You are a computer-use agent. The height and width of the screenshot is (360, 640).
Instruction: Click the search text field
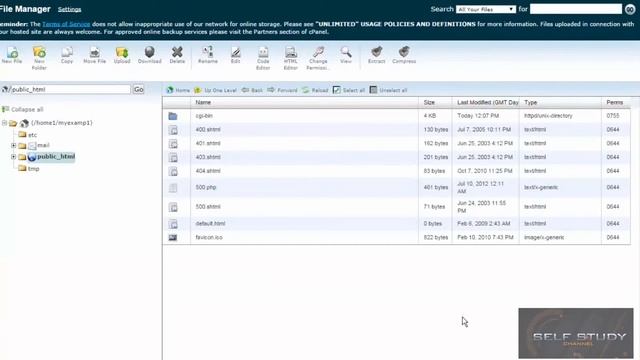point(576,9)
